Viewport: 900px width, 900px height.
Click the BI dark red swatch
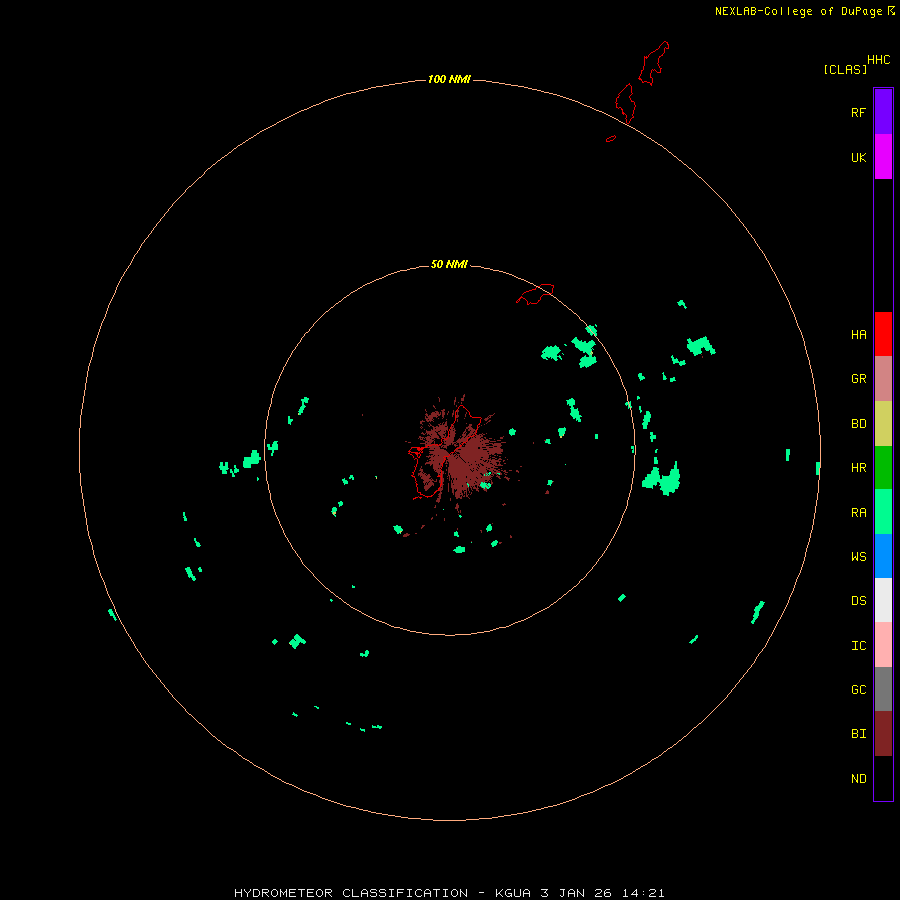tap(883, 734)
